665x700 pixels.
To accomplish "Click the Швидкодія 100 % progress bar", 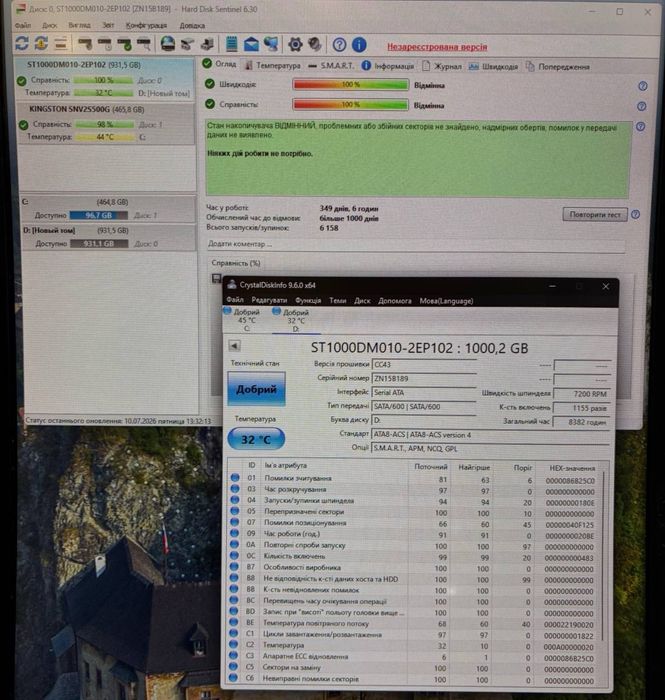I will [350, 84].
